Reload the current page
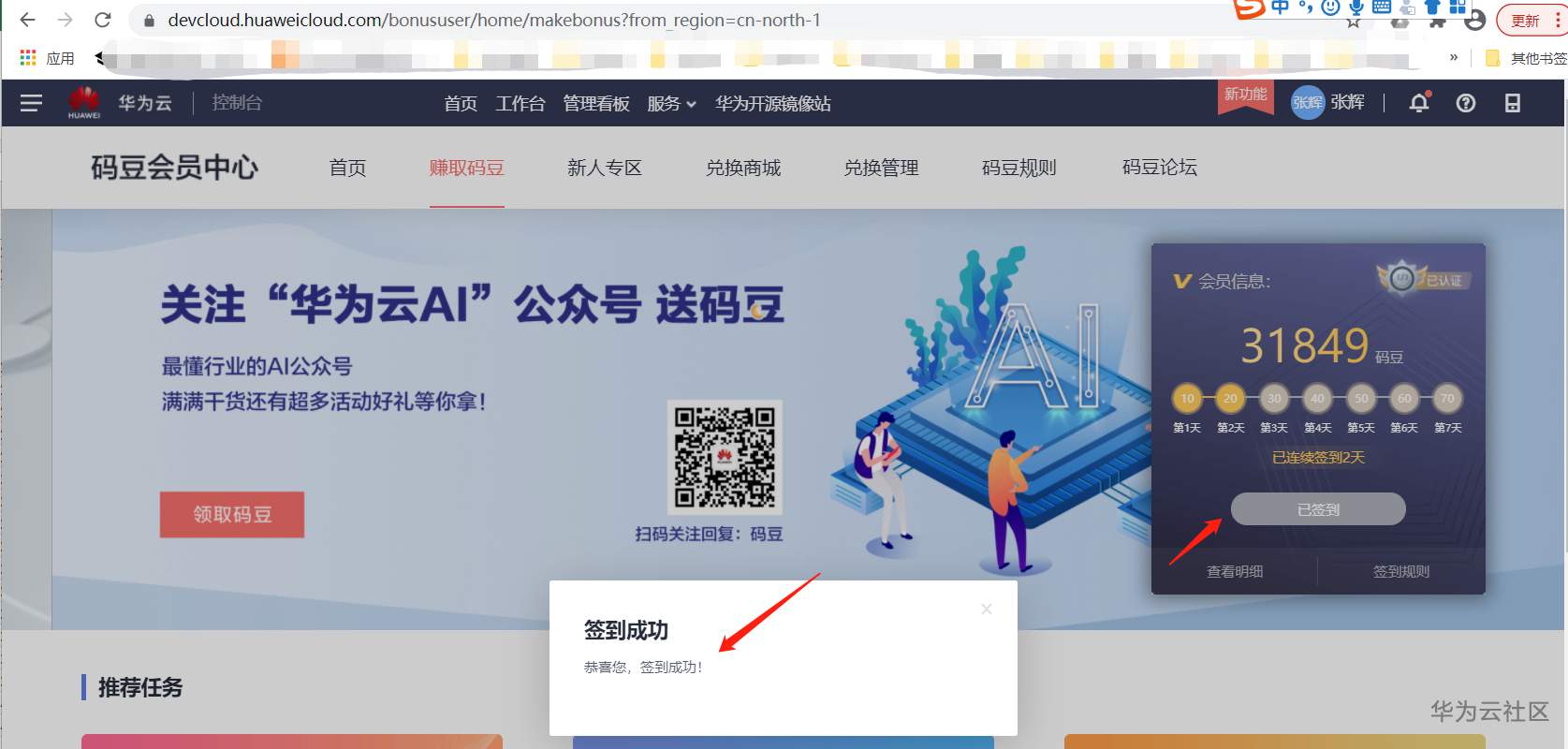1568x749 pixels. pyautogui.click(x=103, y=20)
